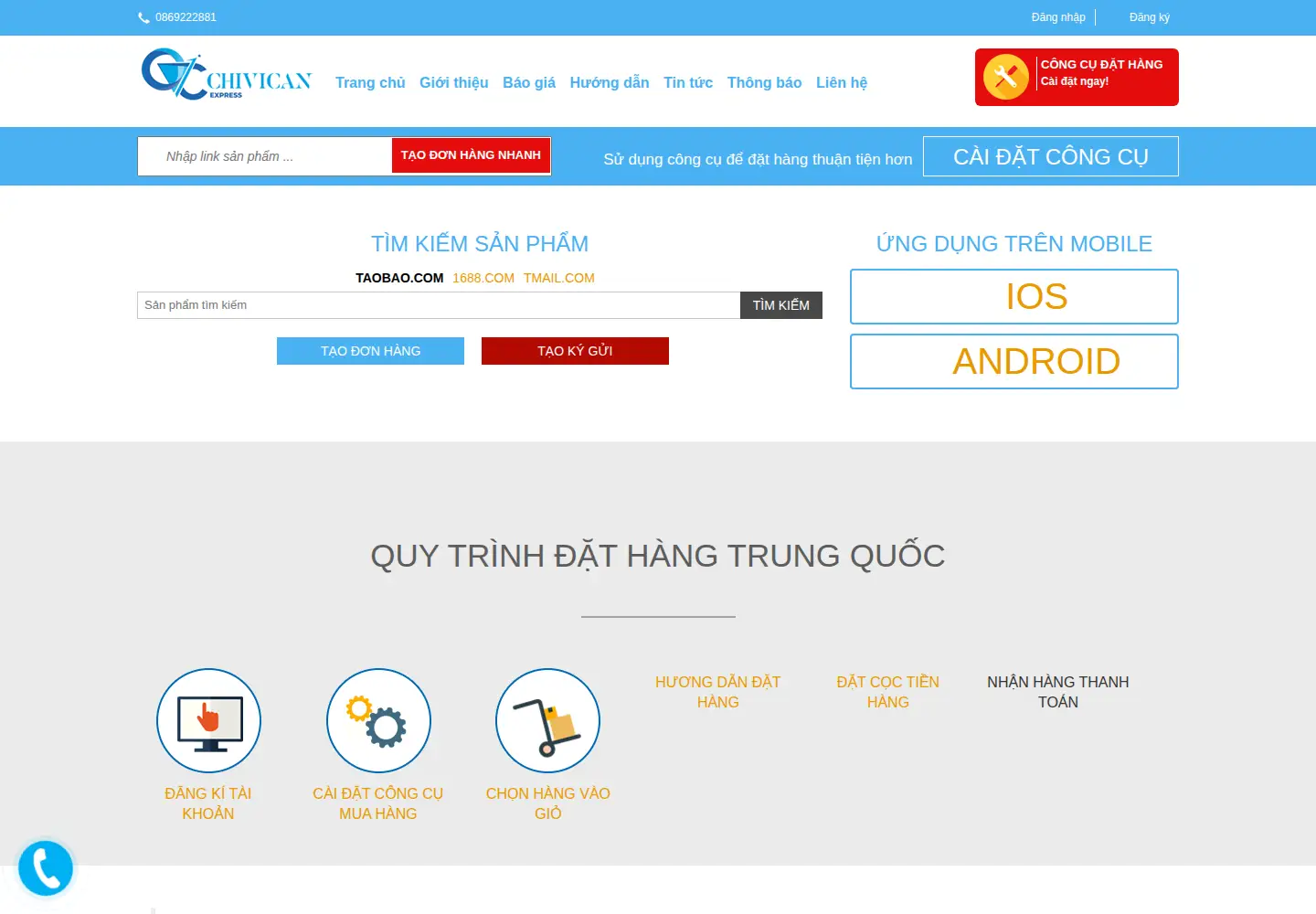The height and width of the screenshot is (914, 1316).
Task: Click the NHẬN HÀNG THANH TOÁN text
Action: point(1058,692)
